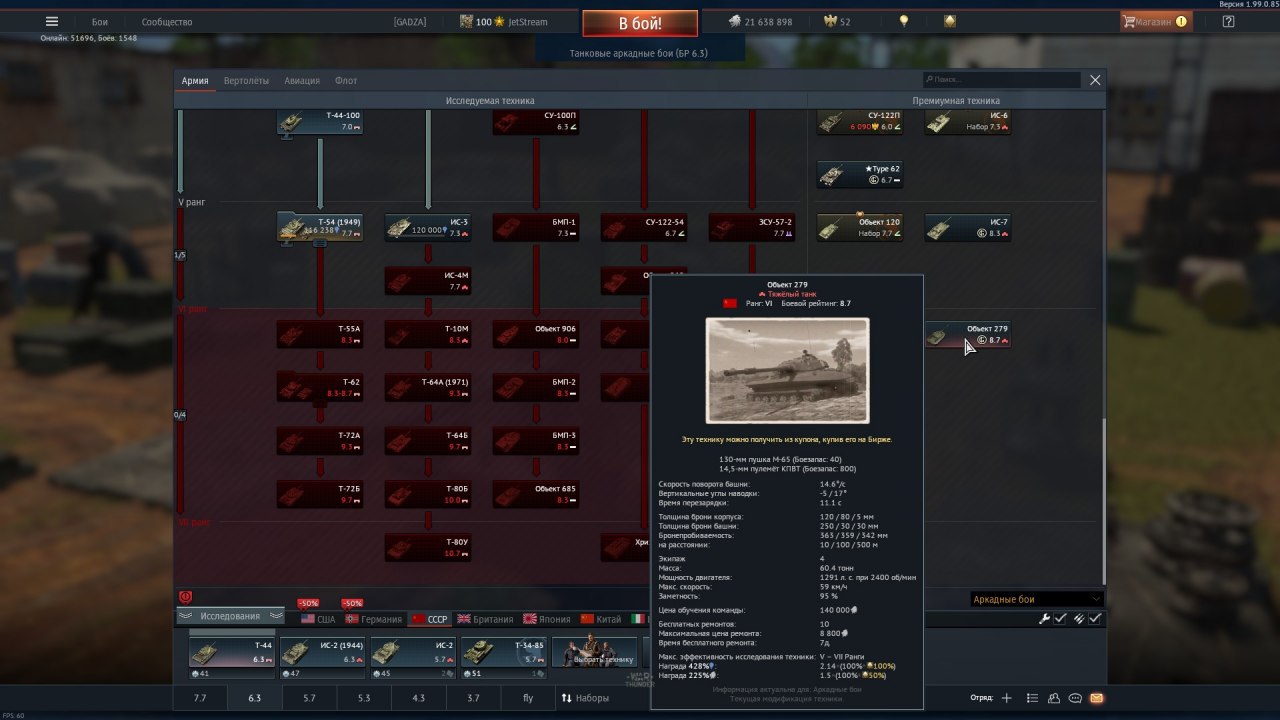The width and height of the screenshot is (1280, 720).
Task: Click the premium account icon
Action: [950, 21]
